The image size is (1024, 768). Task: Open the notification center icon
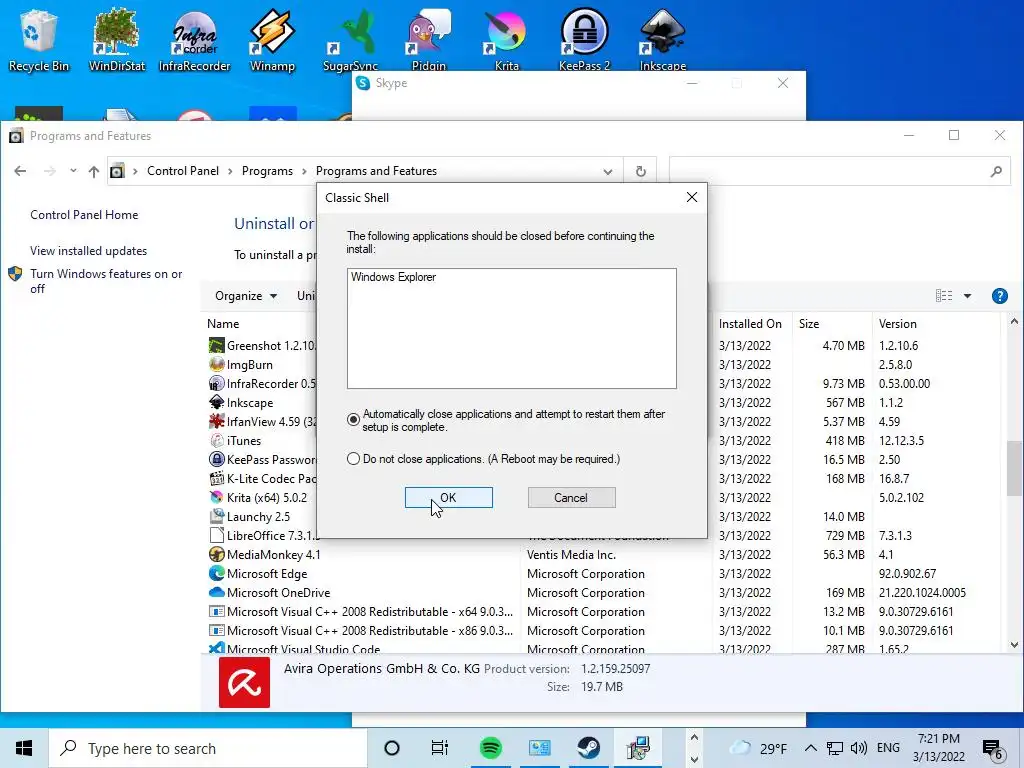pyautogui.click(x=992, y=748)
